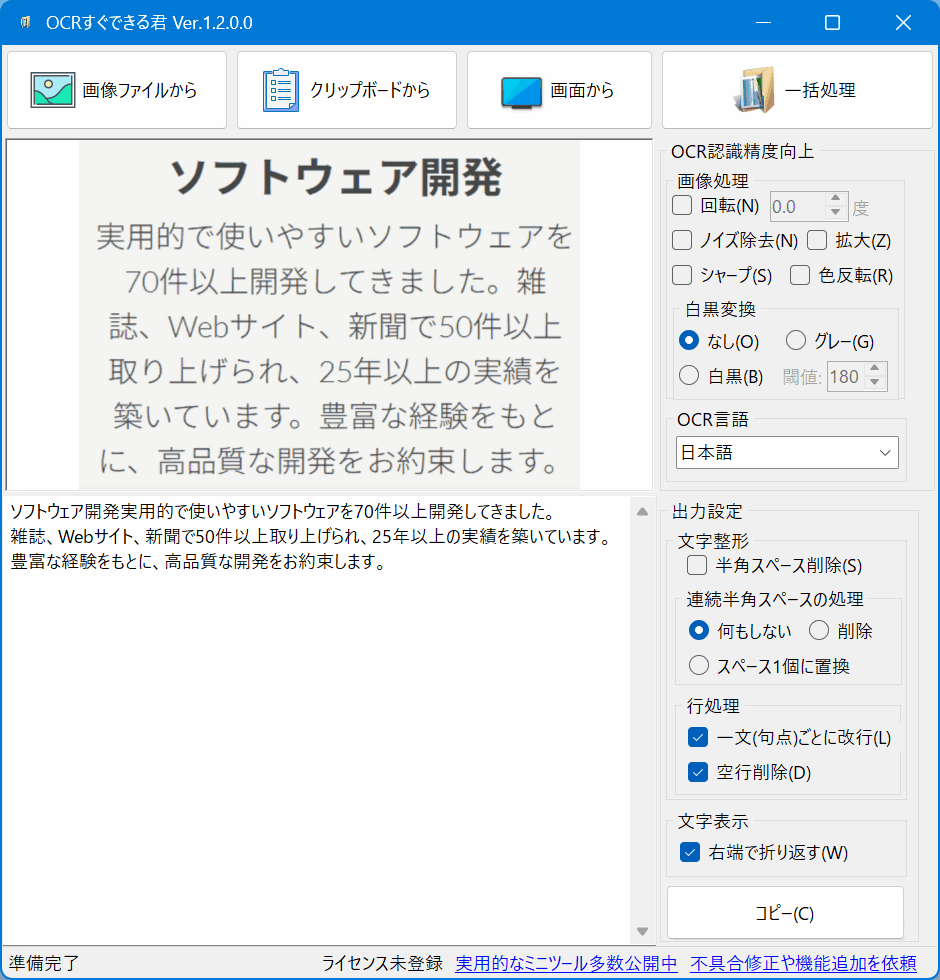
Task: Enable ノイズ除去(N) noise removal checkbox
Action: 683,240
